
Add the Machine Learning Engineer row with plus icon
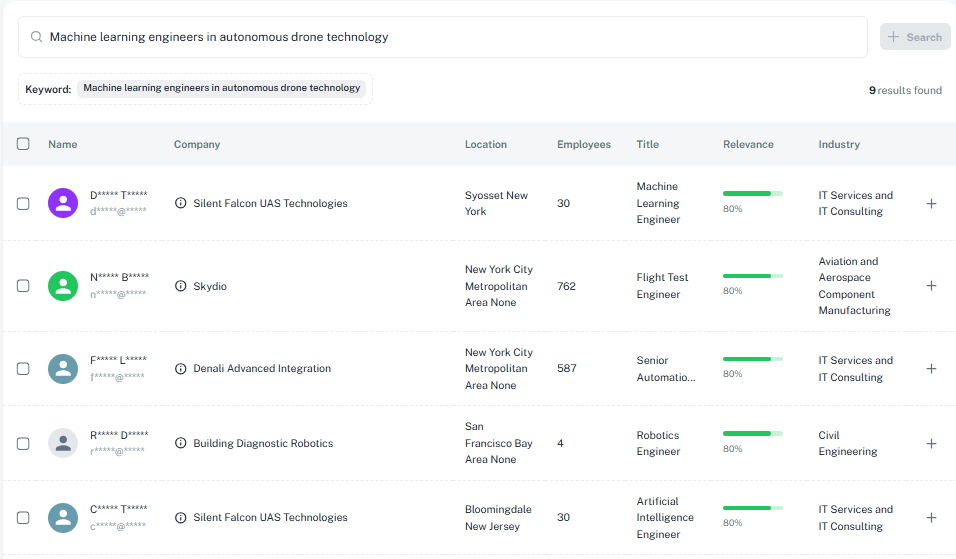931,204
